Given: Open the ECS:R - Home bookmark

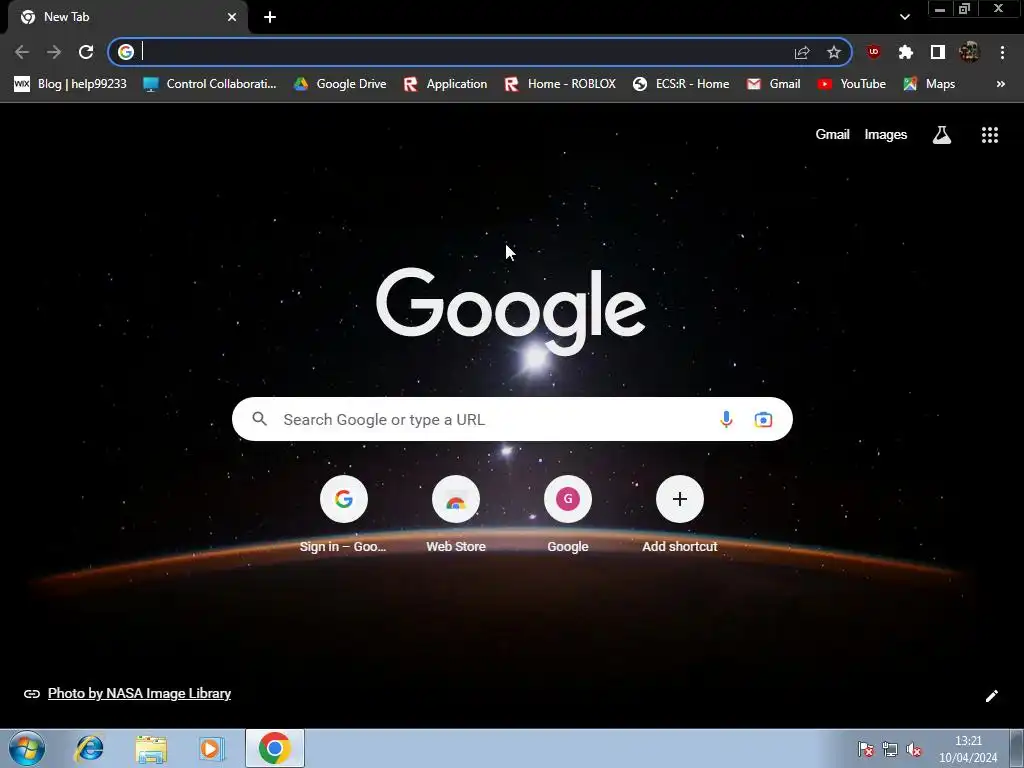Looking at the screenshot, I should tap(681, 84).
